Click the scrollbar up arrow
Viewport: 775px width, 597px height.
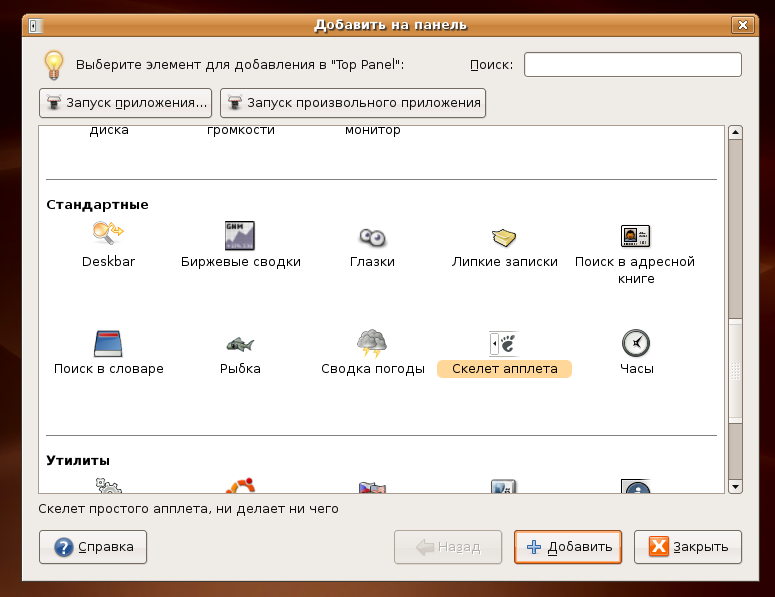pos(735,132)
